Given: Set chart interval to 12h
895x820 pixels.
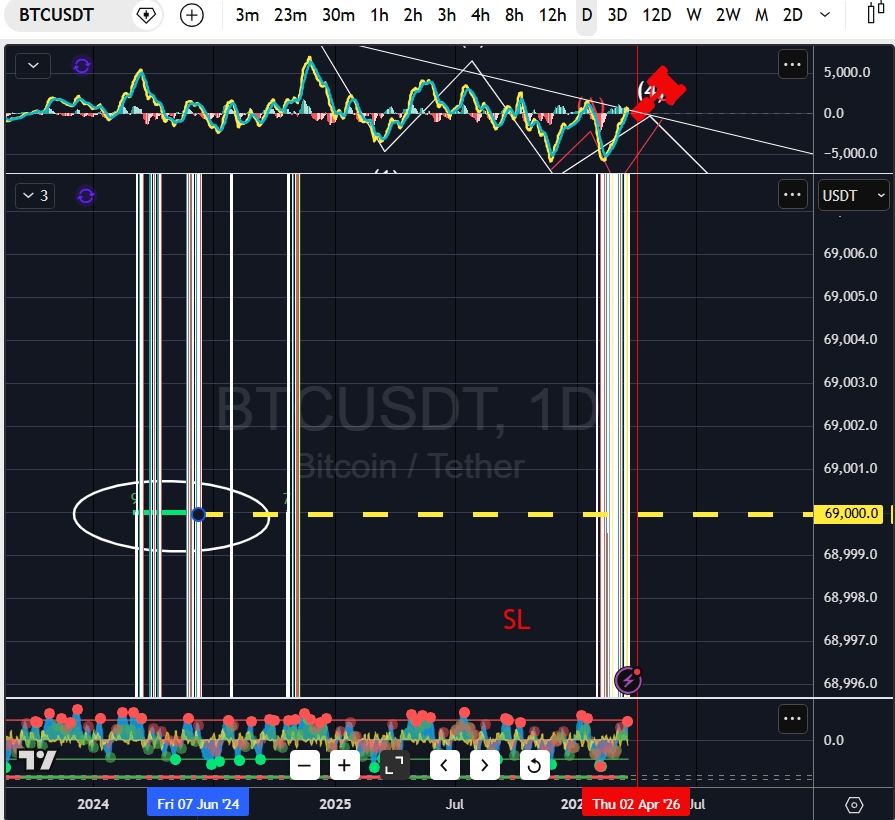Looking at the screenshot, I should (552, 15).
